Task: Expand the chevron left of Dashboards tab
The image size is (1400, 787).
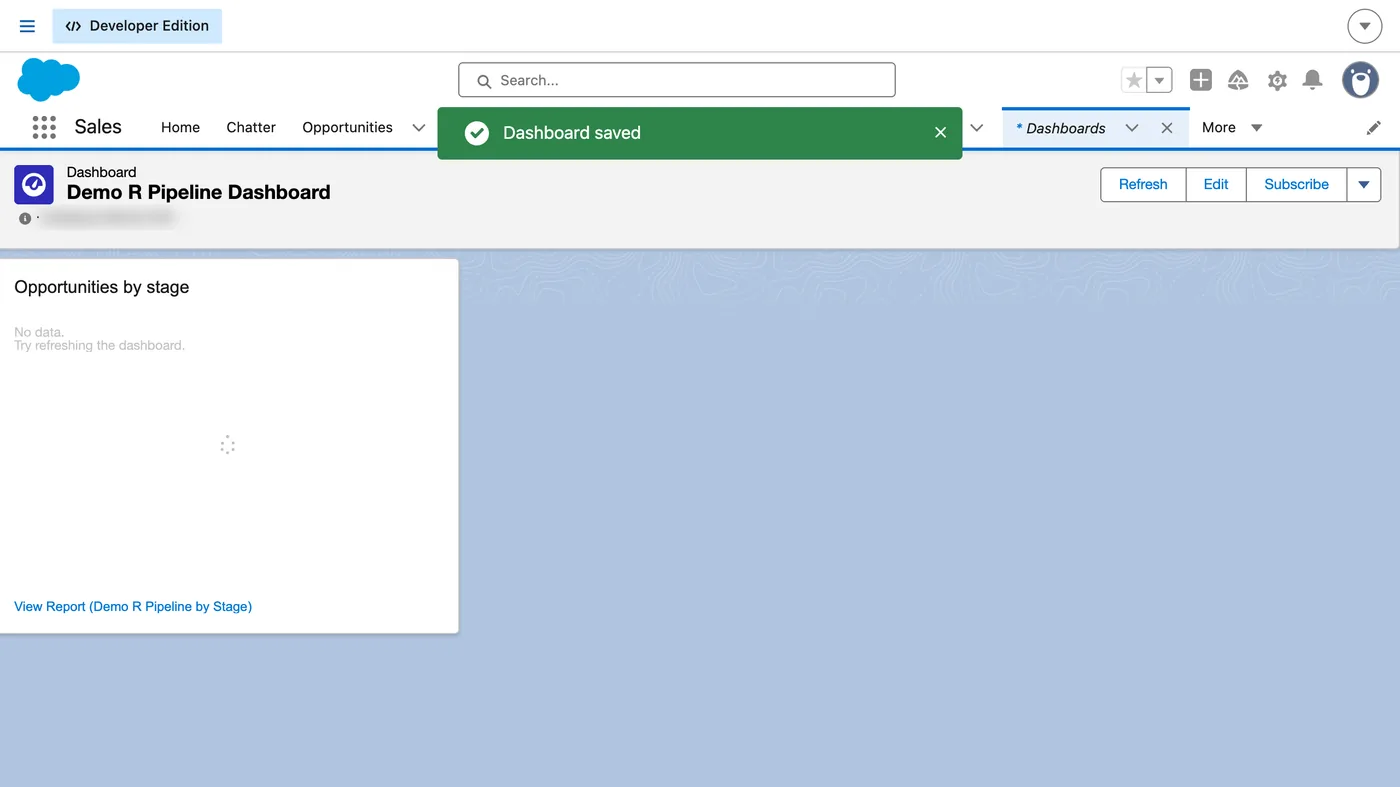Action: coord(977,128)
